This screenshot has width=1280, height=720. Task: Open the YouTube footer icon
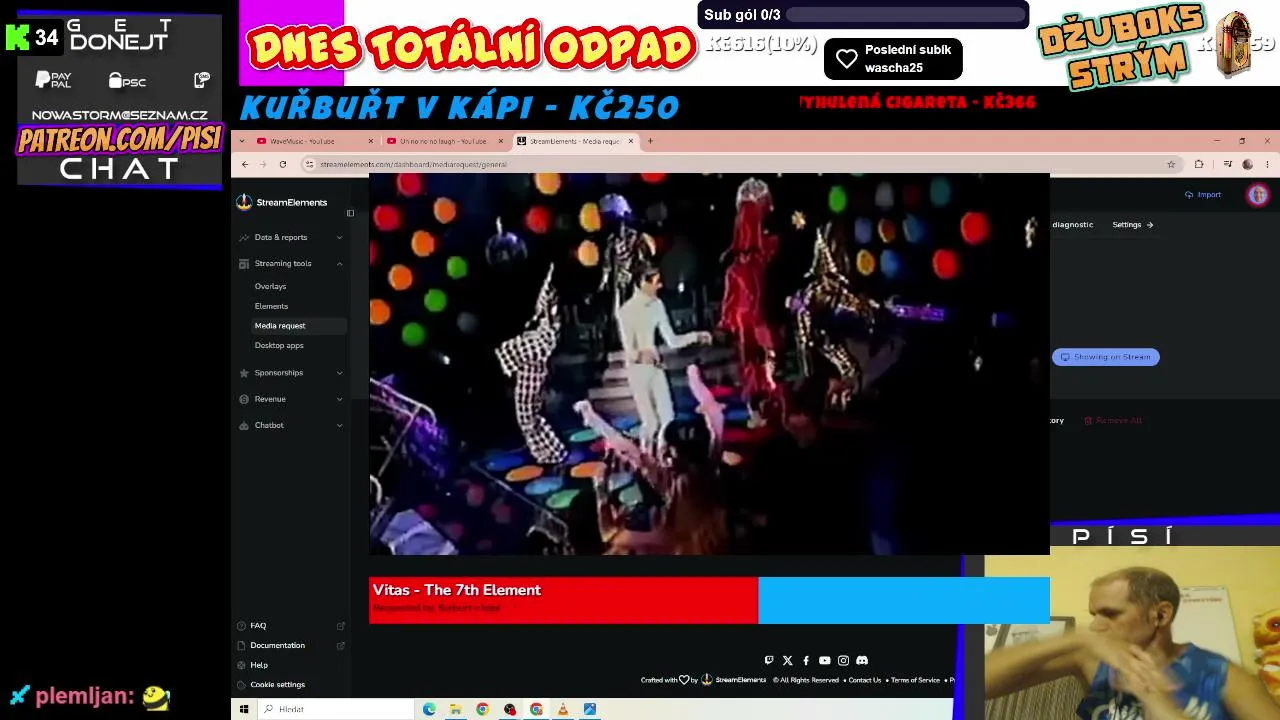(x=824, y=660)
